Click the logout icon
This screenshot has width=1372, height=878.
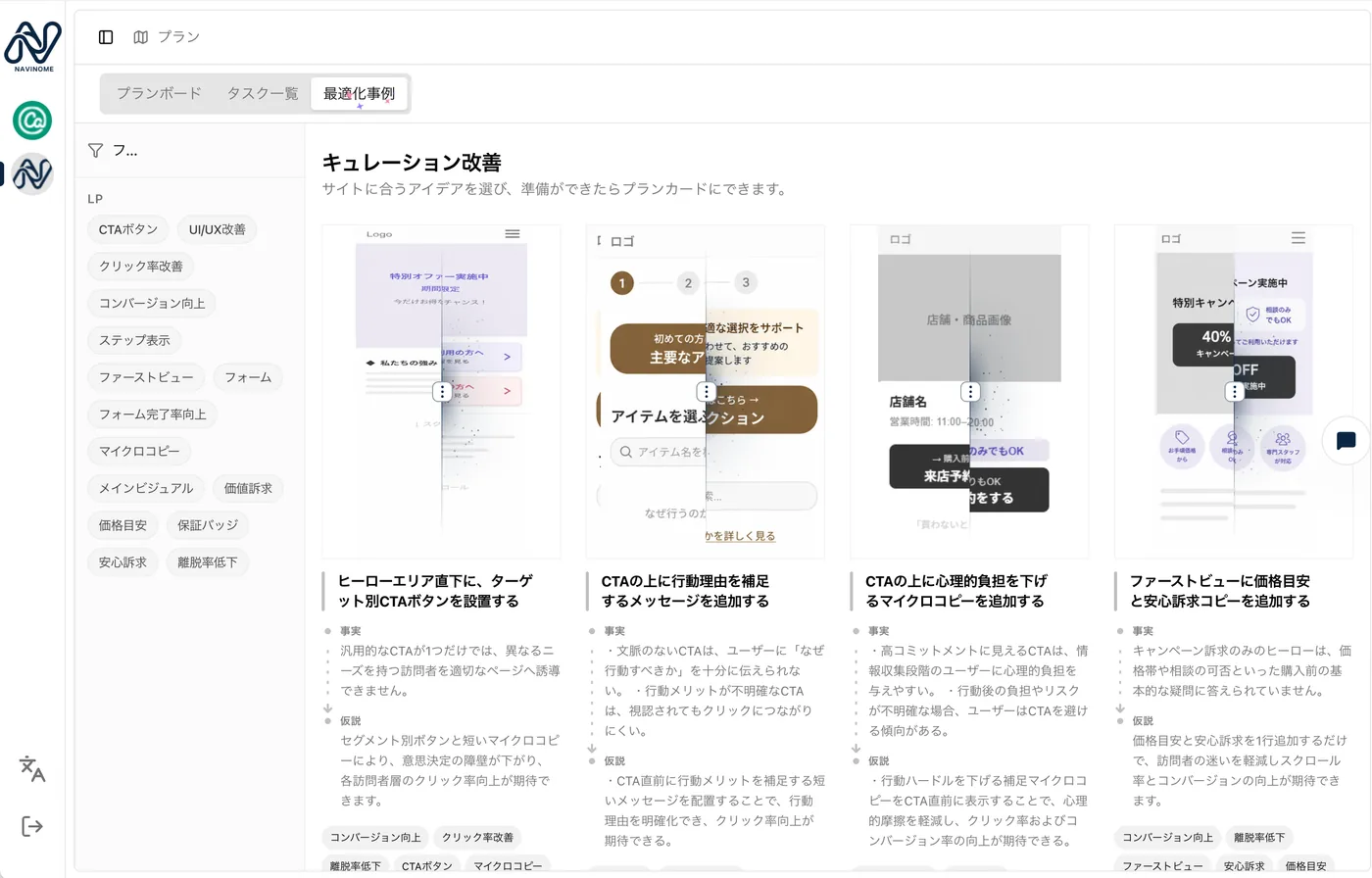tap(32, 826)
